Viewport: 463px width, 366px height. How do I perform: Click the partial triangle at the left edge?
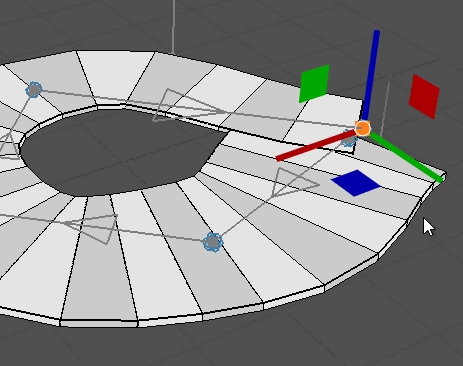pyautogui.click(x=7, y=146)
